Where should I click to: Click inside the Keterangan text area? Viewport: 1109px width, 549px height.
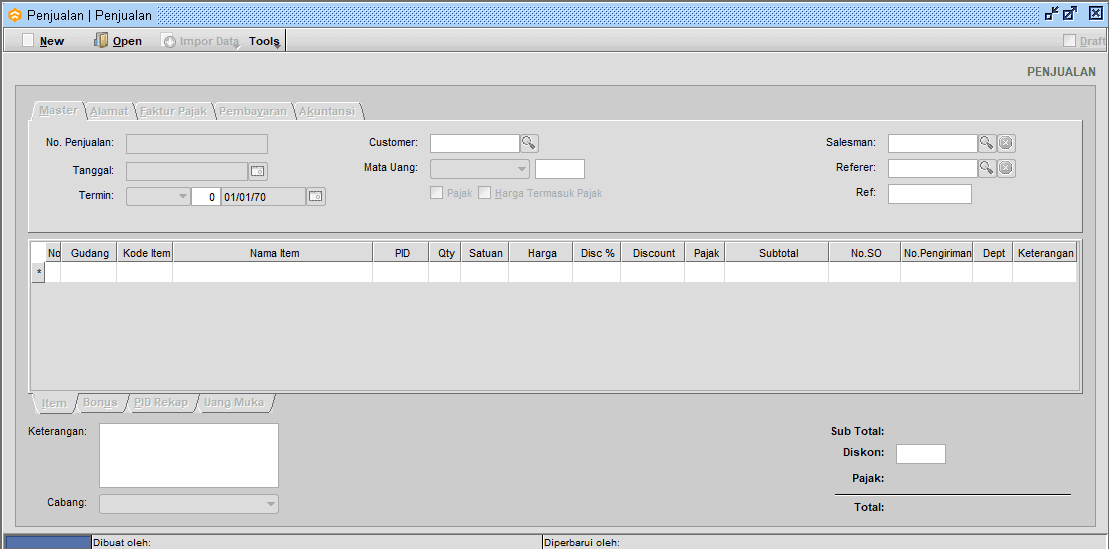tap(188, 455)
